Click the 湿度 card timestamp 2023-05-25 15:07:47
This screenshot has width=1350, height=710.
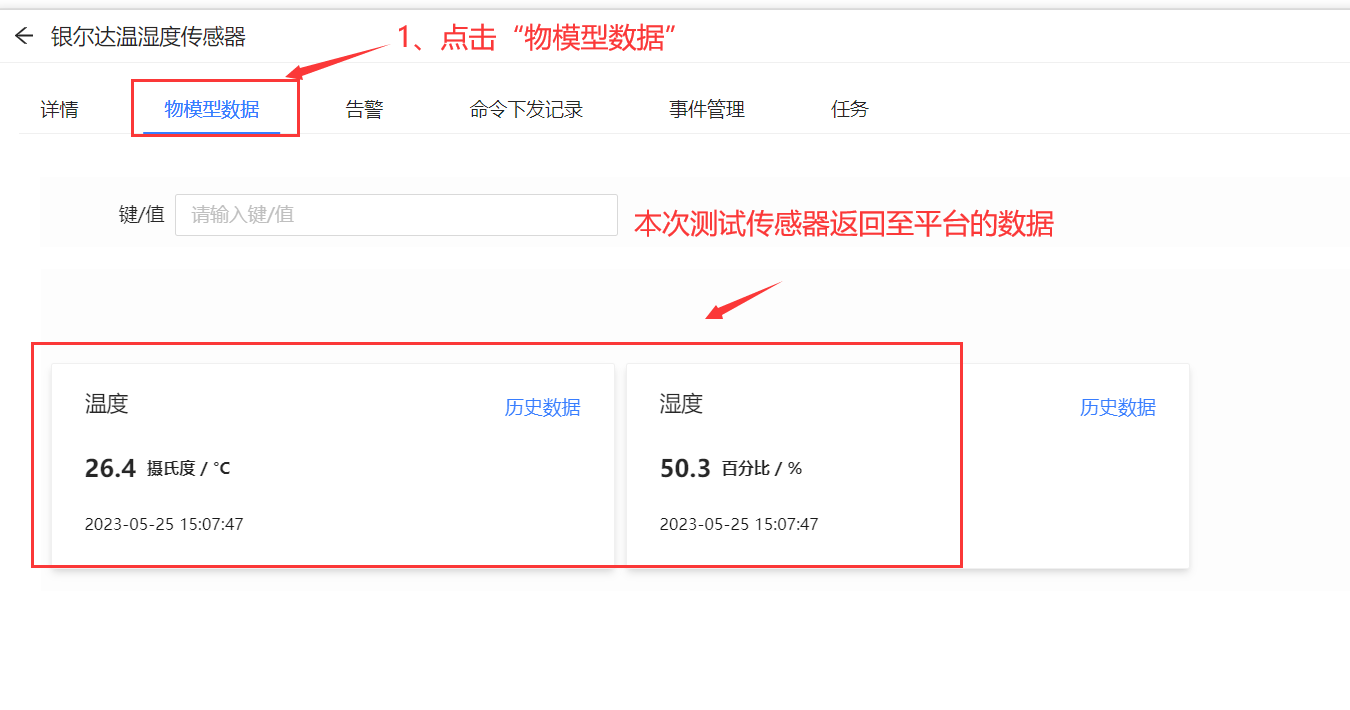(739, 524)
